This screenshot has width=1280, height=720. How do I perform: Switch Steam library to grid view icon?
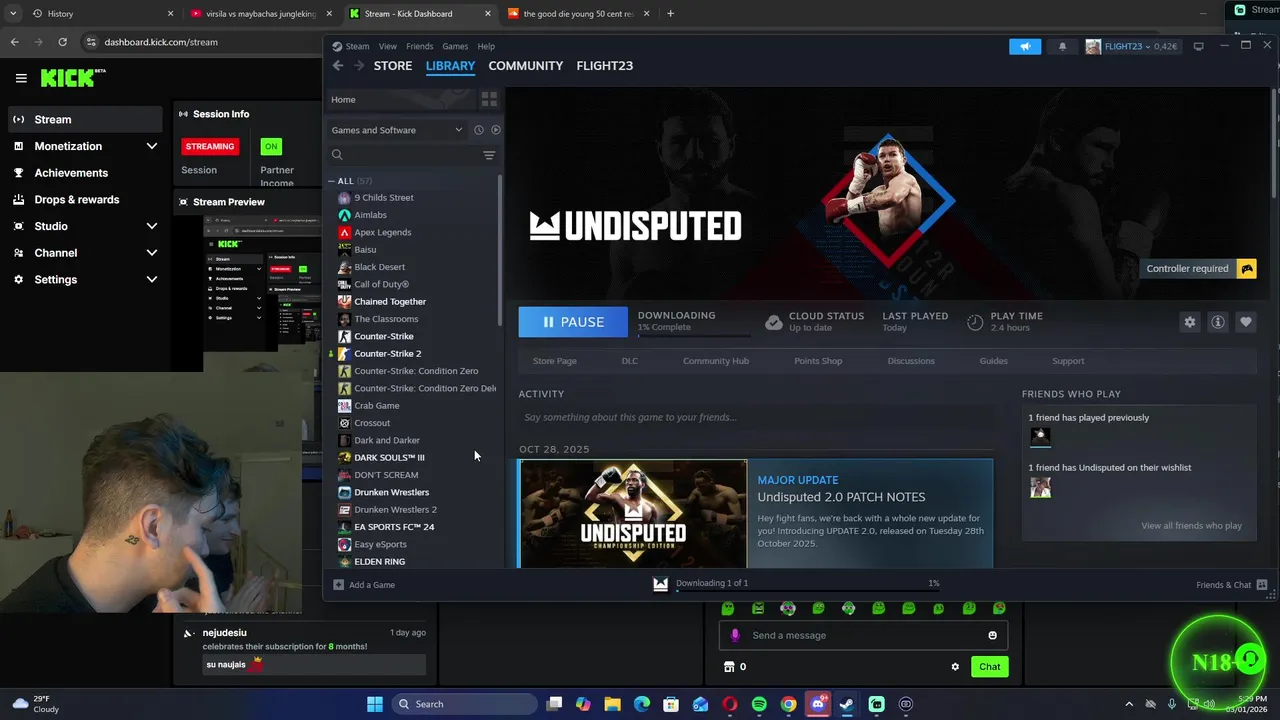(489, 99)
